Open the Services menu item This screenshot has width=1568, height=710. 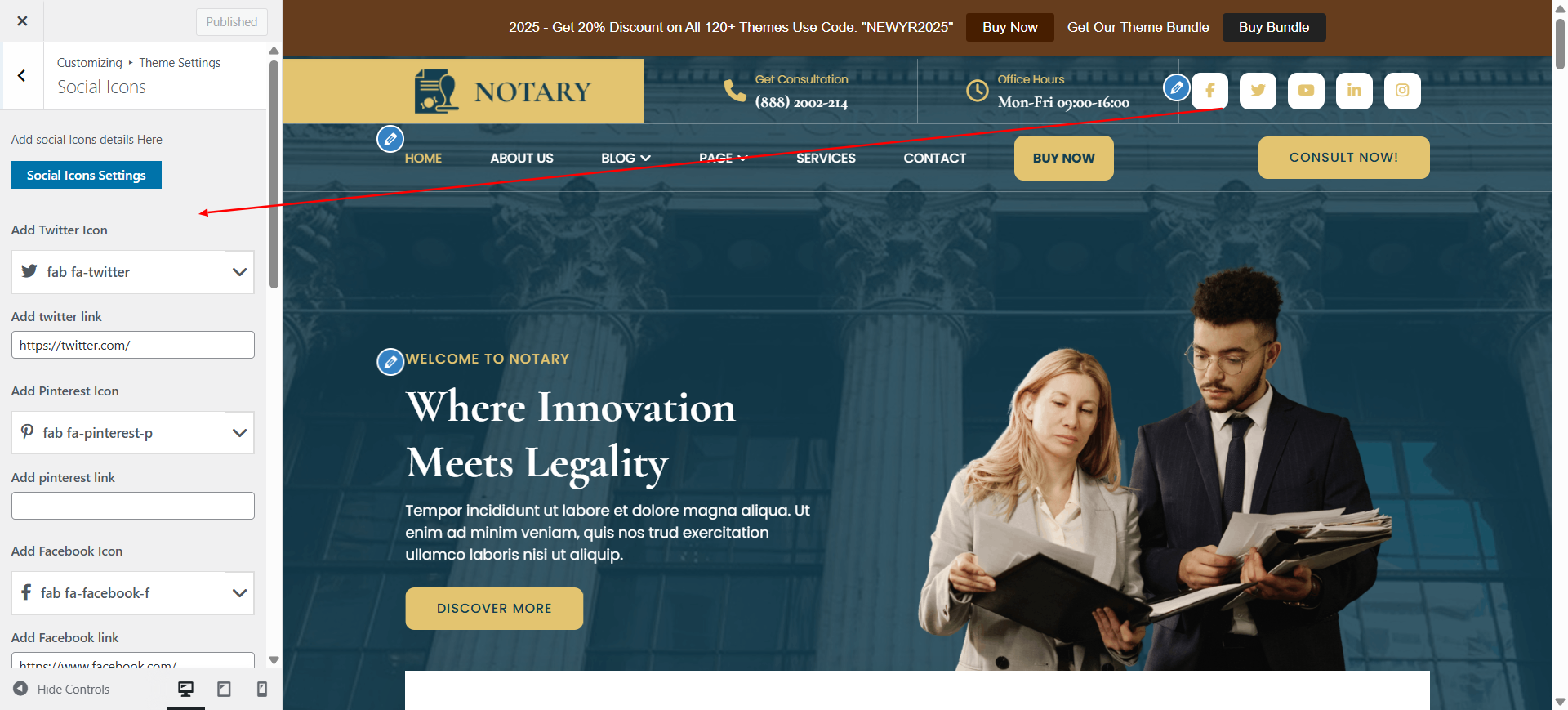click(x=826, y=158)
